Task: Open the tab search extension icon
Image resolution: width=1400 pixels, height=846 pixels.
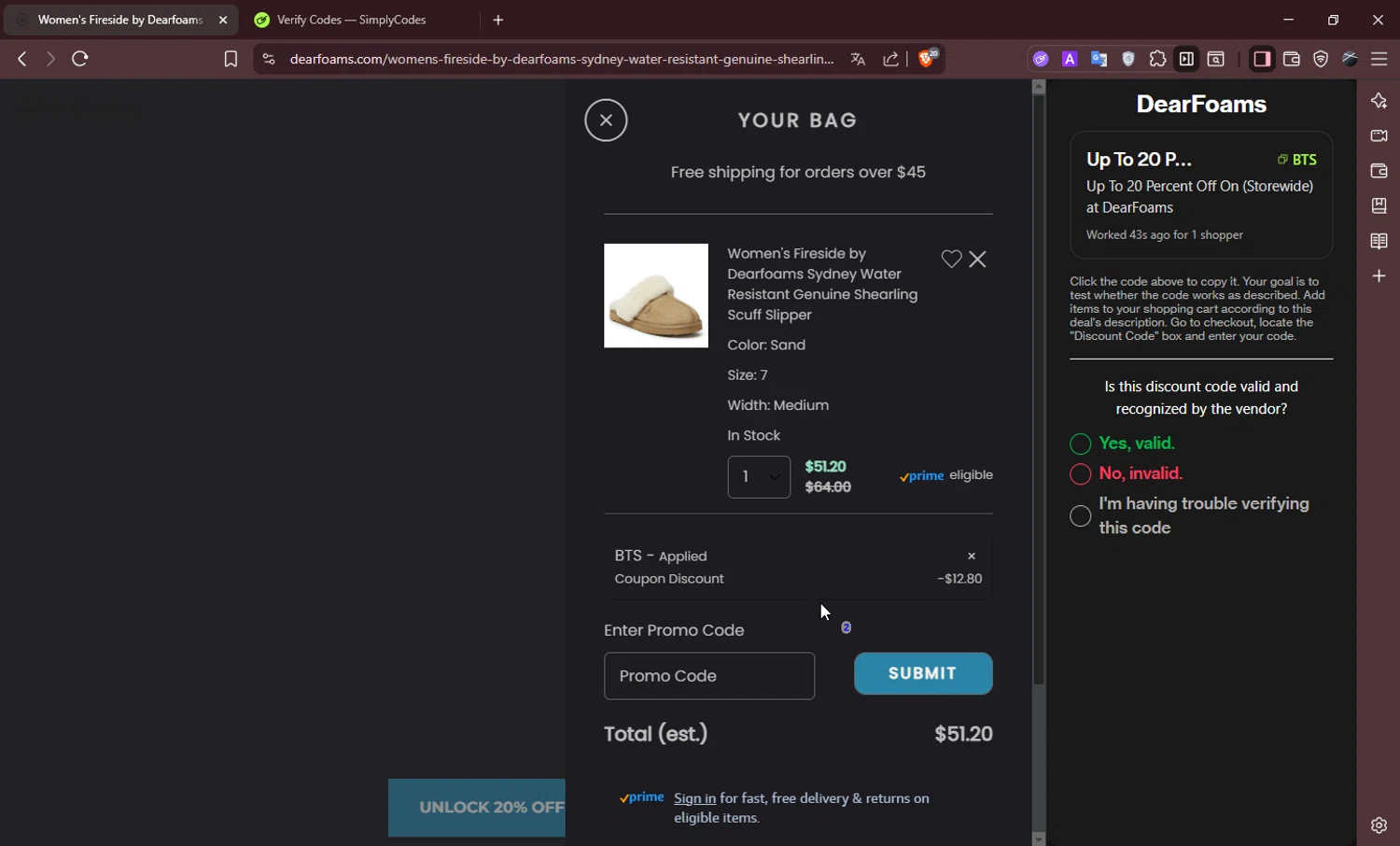Action: (x=1216, y=59)
